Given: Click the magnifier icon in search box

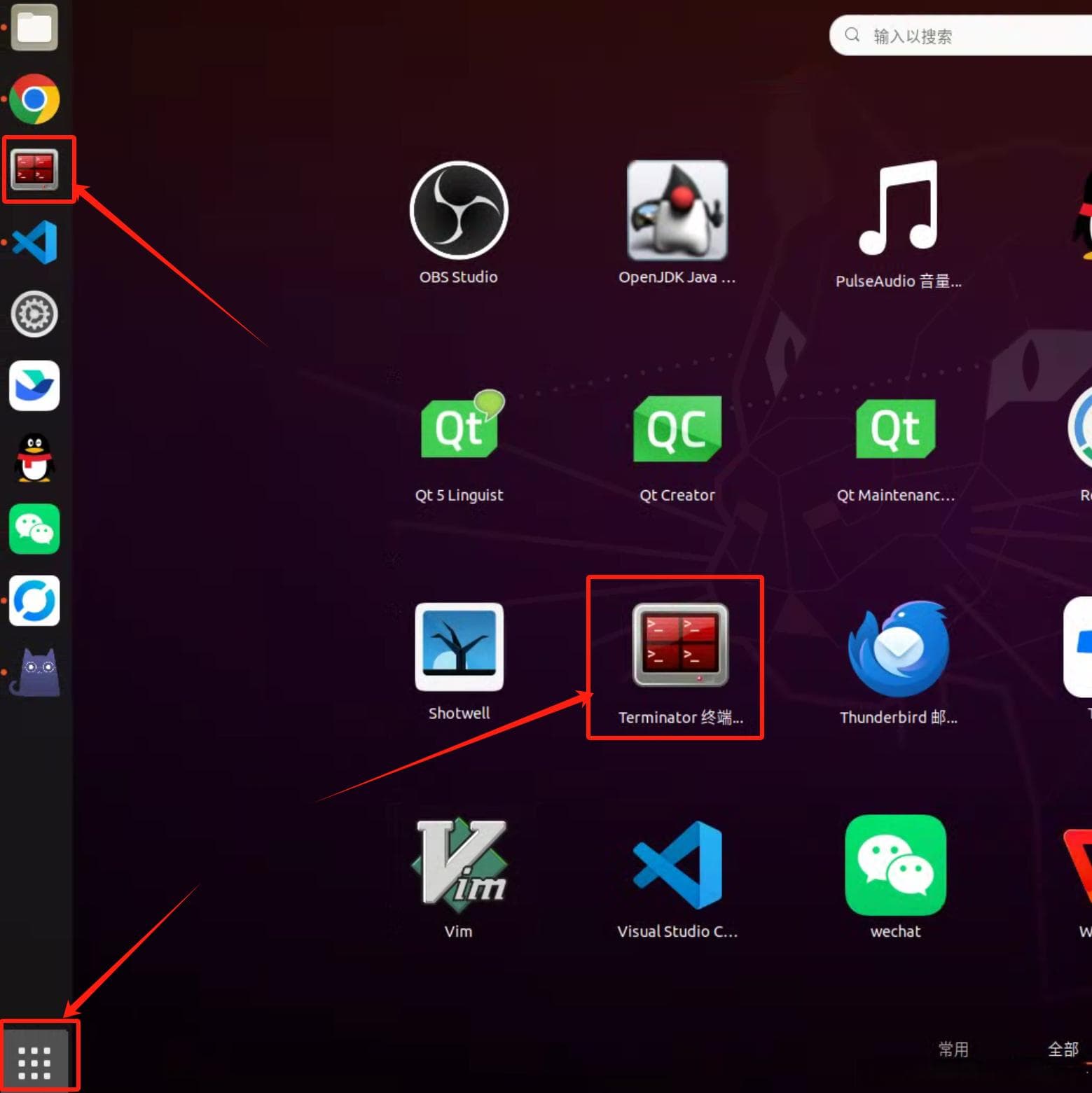Looking at the screenshot, I should pyautogui.click(x=852, y=35).
